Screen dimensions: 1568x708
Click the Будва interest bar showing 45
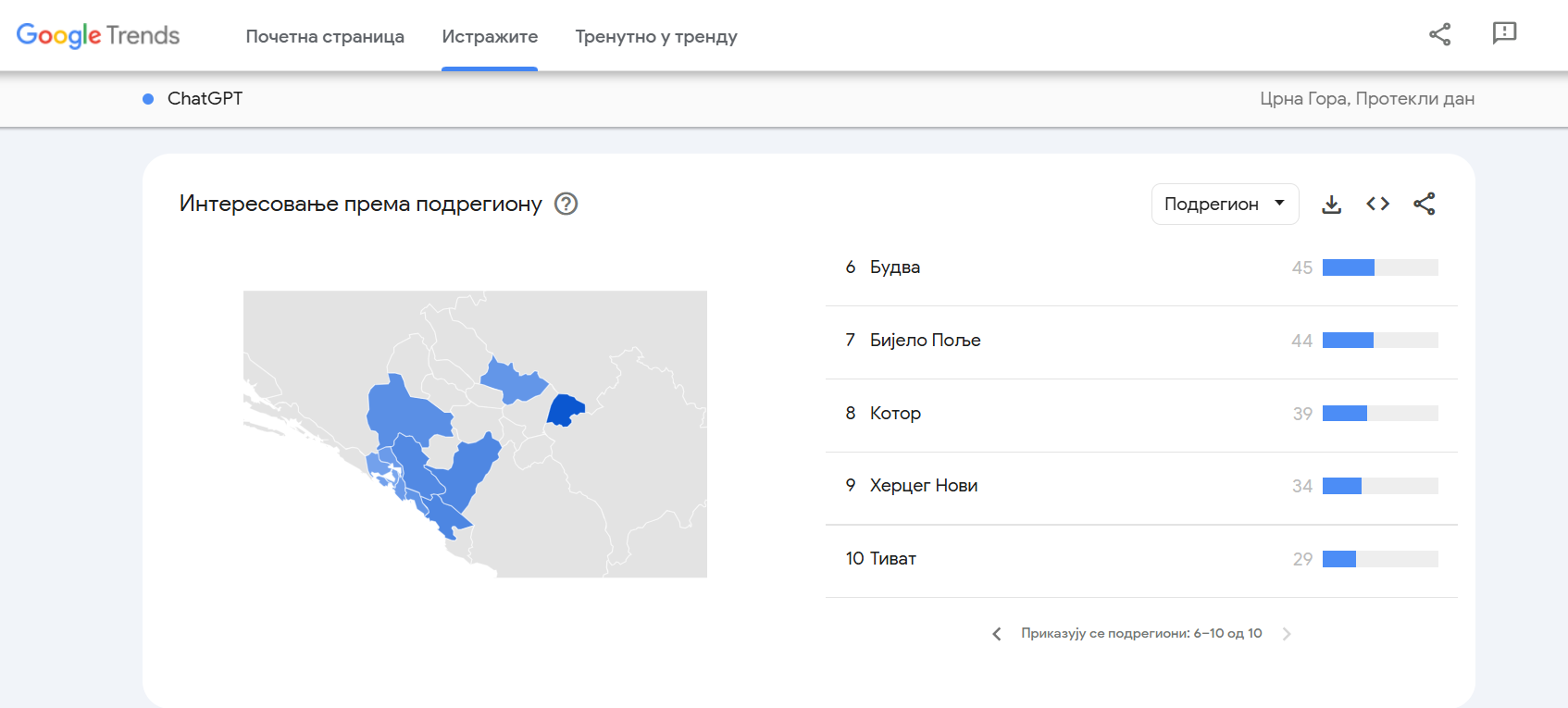tap(1380, 267)
